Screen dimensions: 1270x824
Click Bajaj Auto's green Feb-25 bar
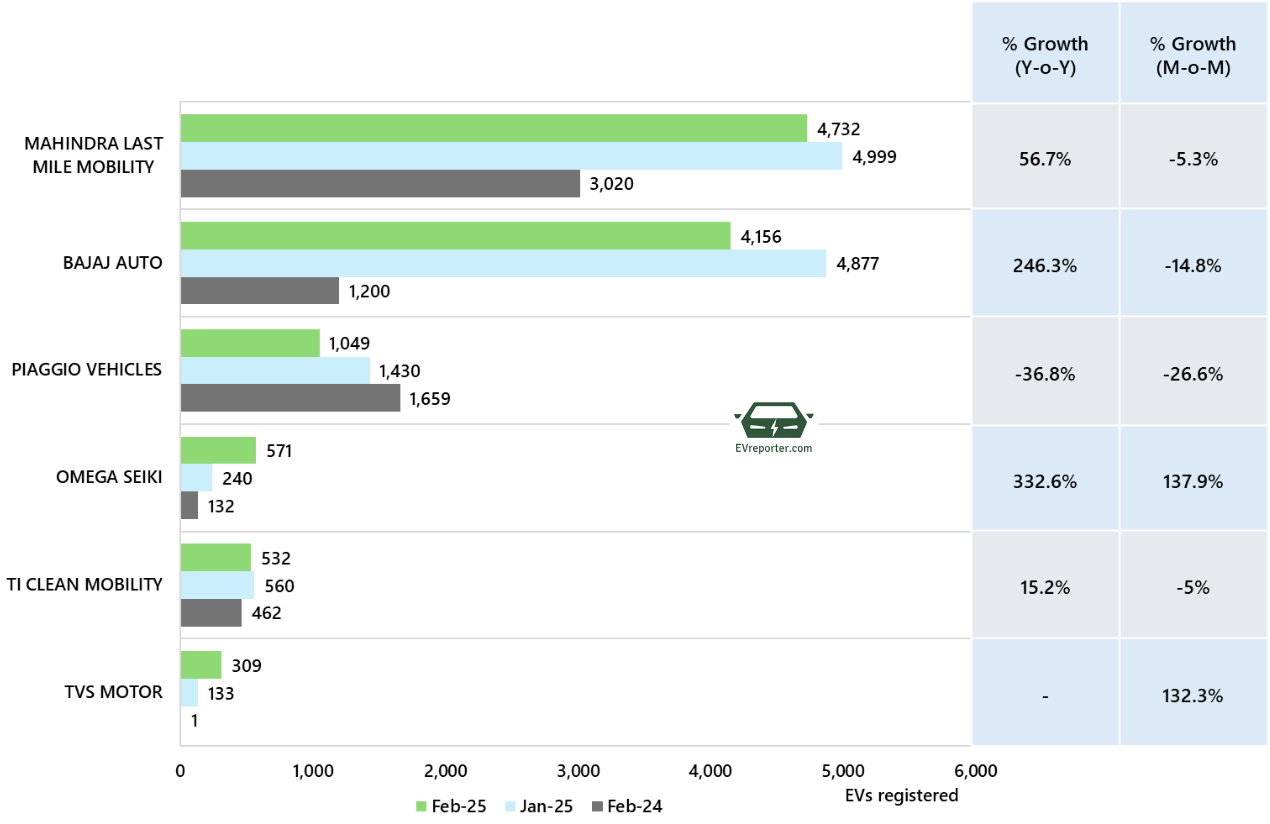click(x=456, y=236)
